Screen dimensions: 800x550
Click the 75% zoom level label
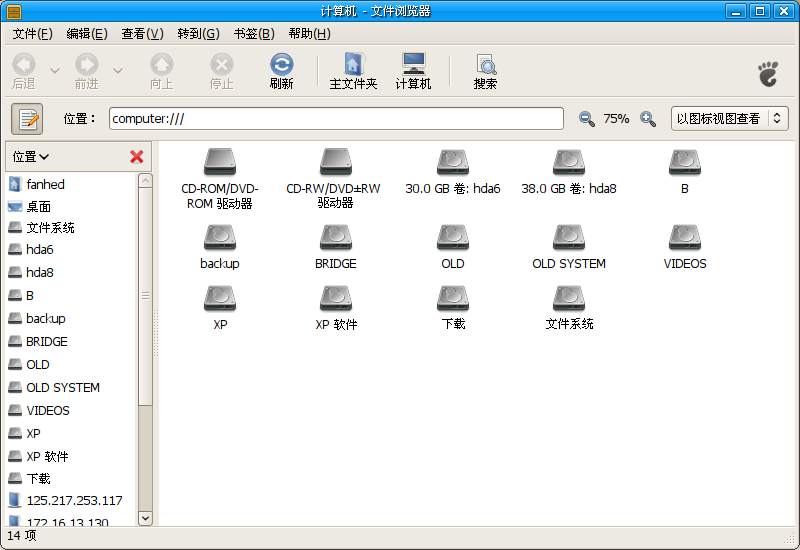pyautogui.click(x=616, y=119)
